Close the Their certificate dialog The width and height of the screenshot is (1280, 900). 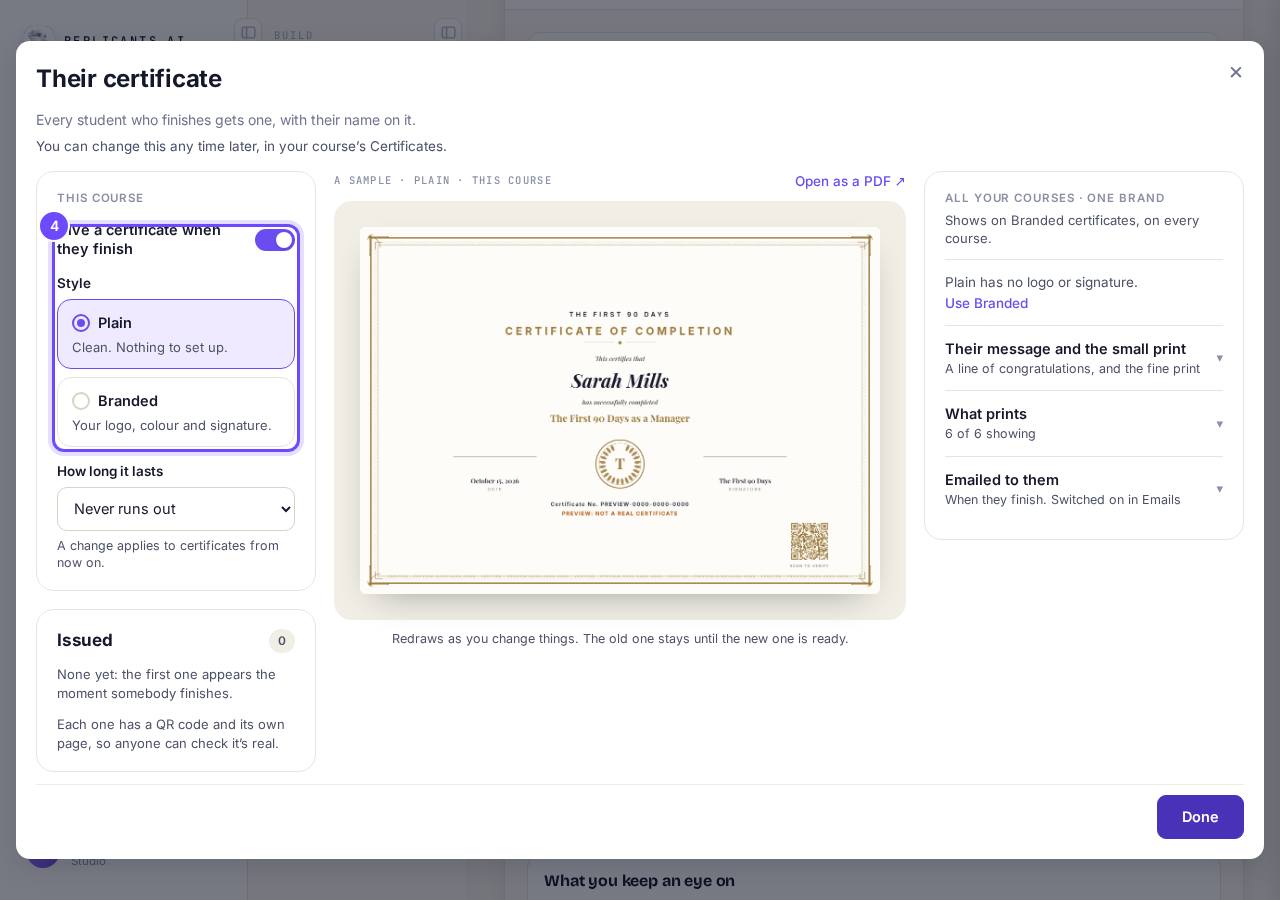[1236, 72]
